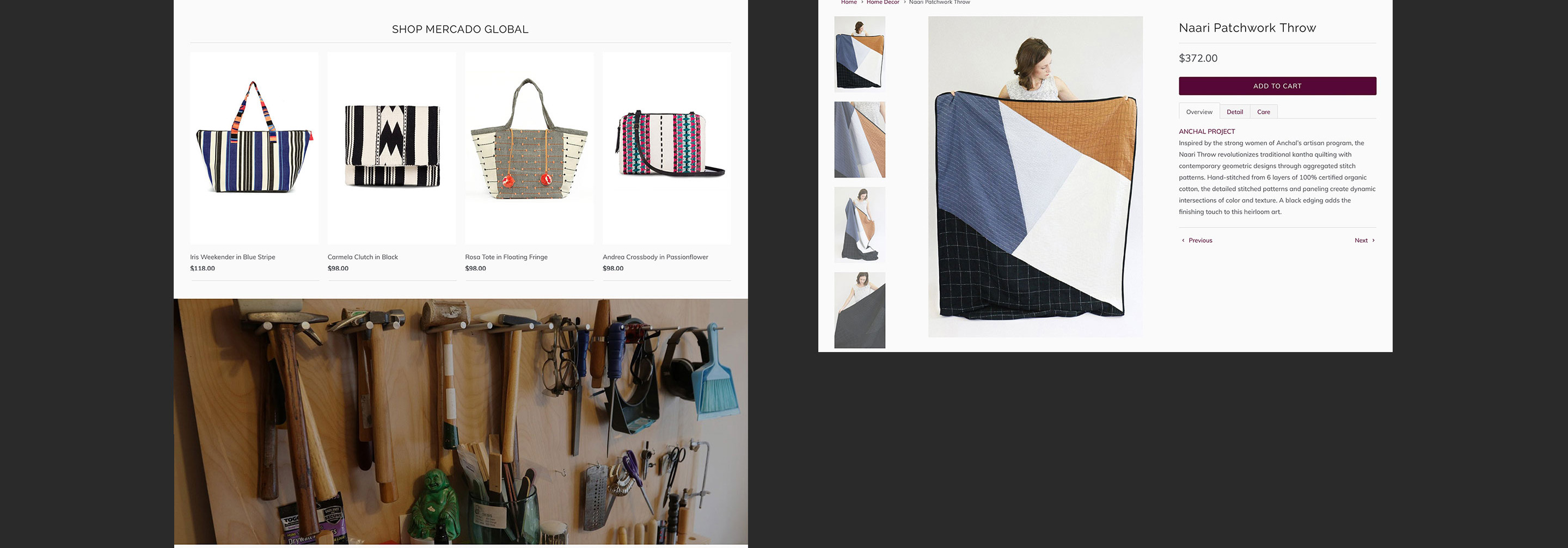
Task: Click the Next link's right chevron
Action: tap(1373, 240)
